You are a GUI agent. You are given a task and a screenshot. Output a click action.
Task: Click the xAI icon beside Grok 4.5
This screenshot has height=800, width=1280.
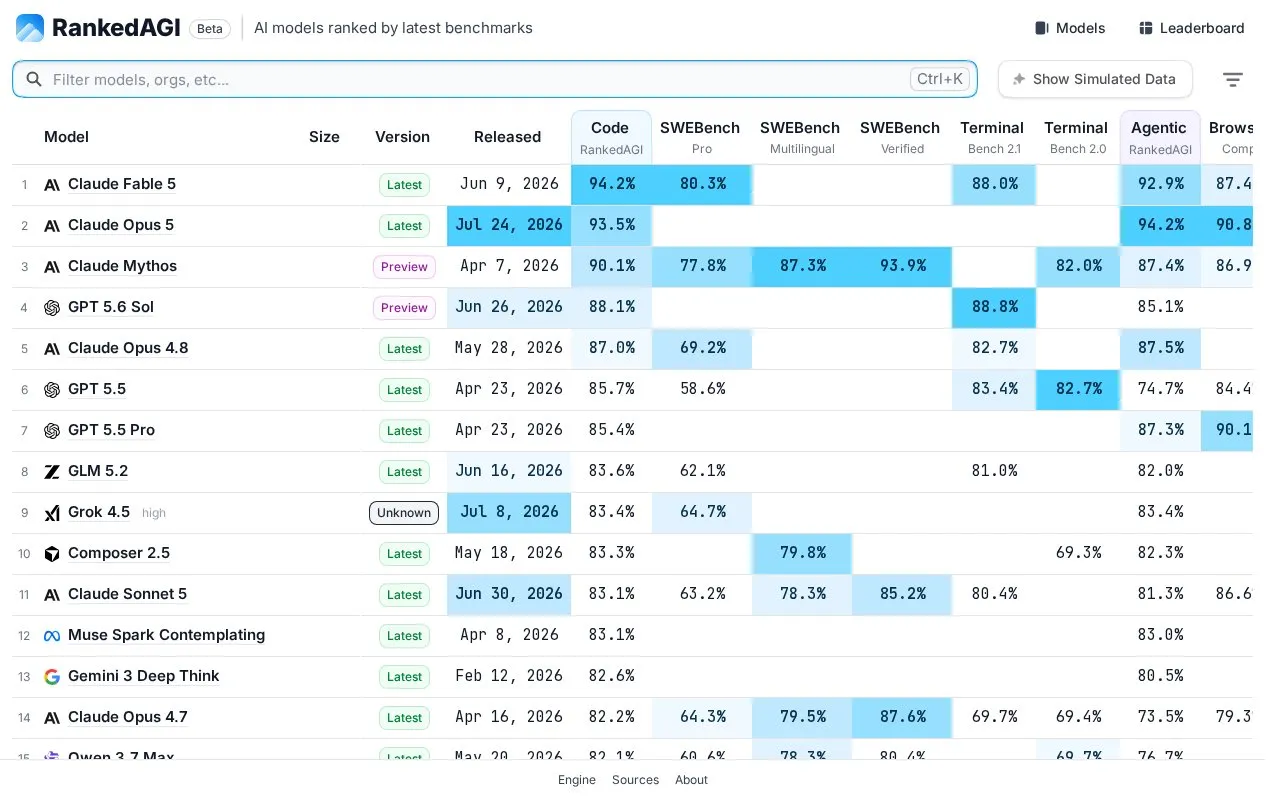(x=52, y=512)
